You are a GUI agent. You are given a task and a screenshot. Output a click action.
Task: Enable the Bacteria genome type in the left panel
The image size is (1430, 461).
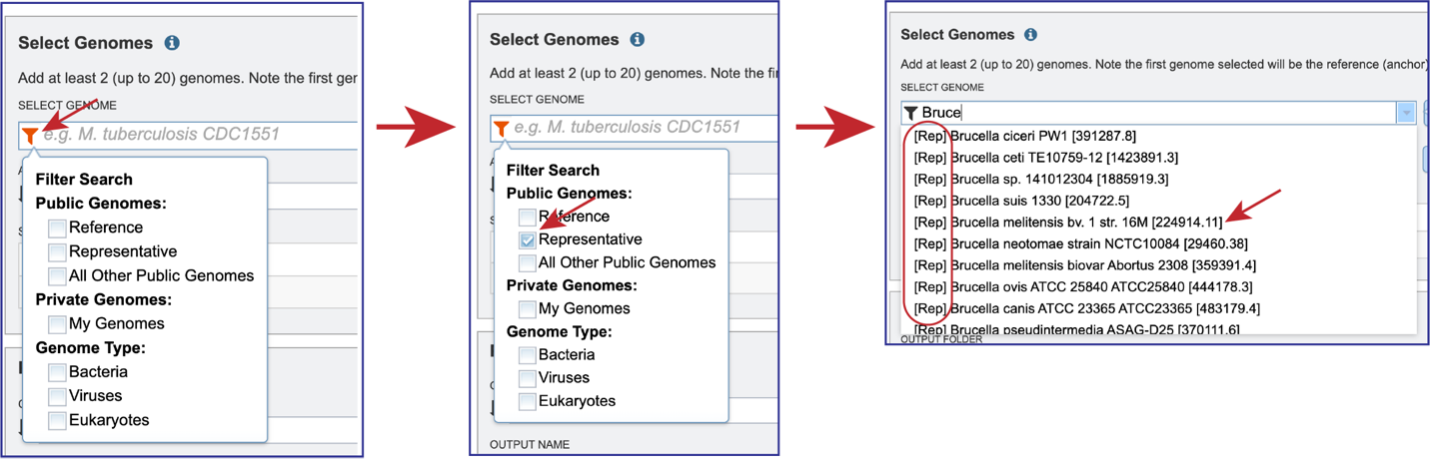pyautogui.click(x=57, y=372)
